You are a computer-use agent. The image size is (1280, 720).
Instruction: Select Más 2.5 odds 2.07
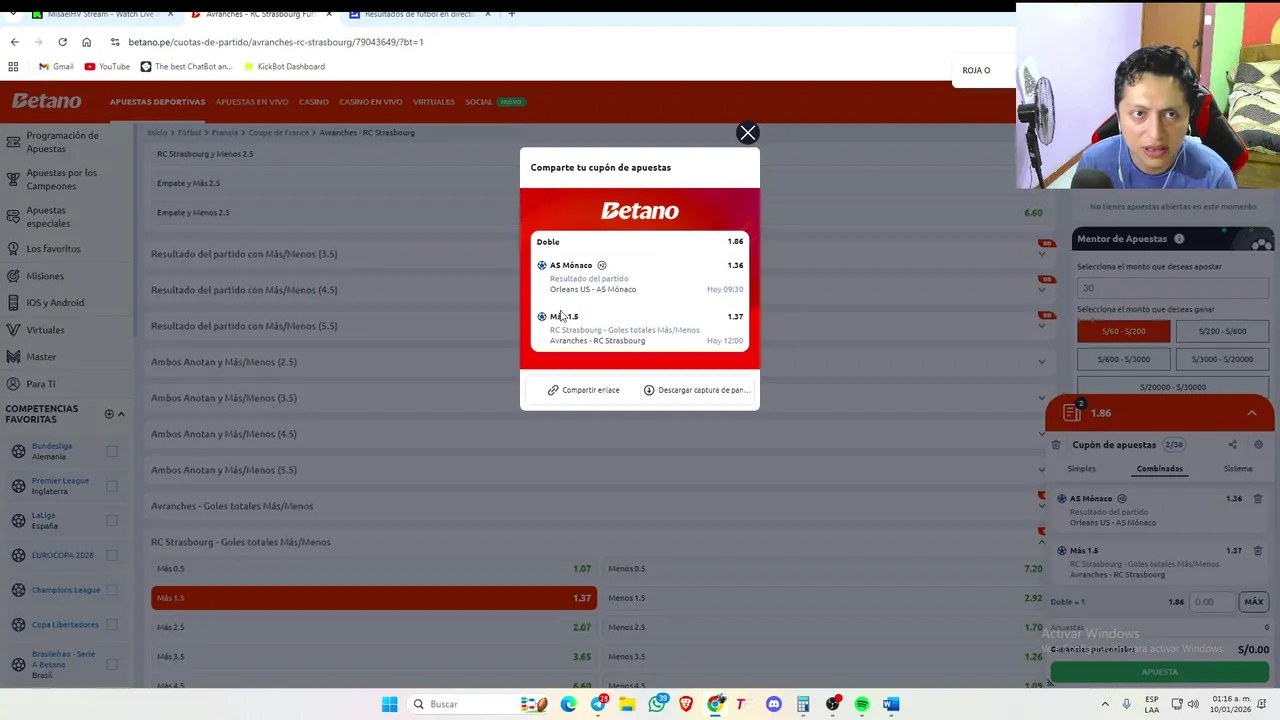374,627
